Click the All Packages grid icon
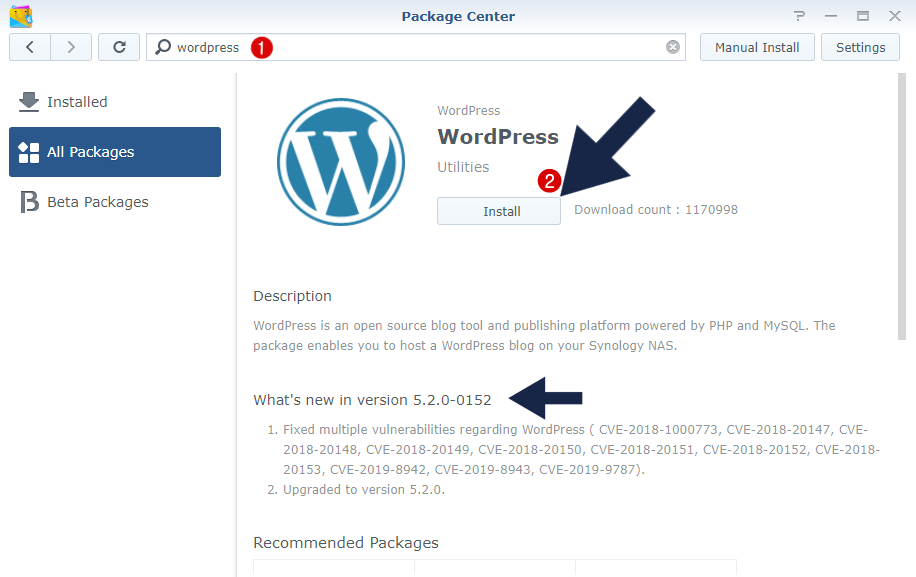 [x=29, y=152]
